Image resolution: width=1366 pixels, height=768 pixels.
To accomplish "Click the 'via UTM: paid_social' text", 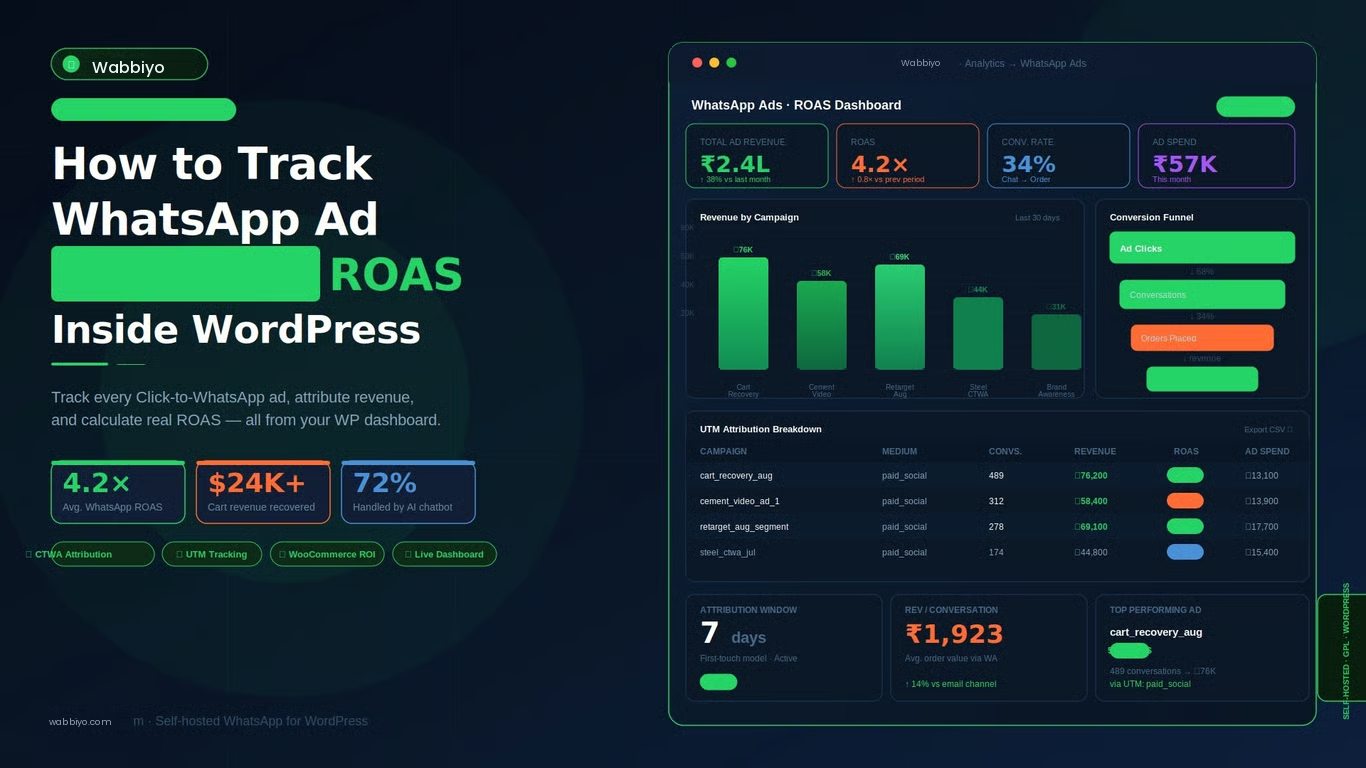I will coord(1150,684).
